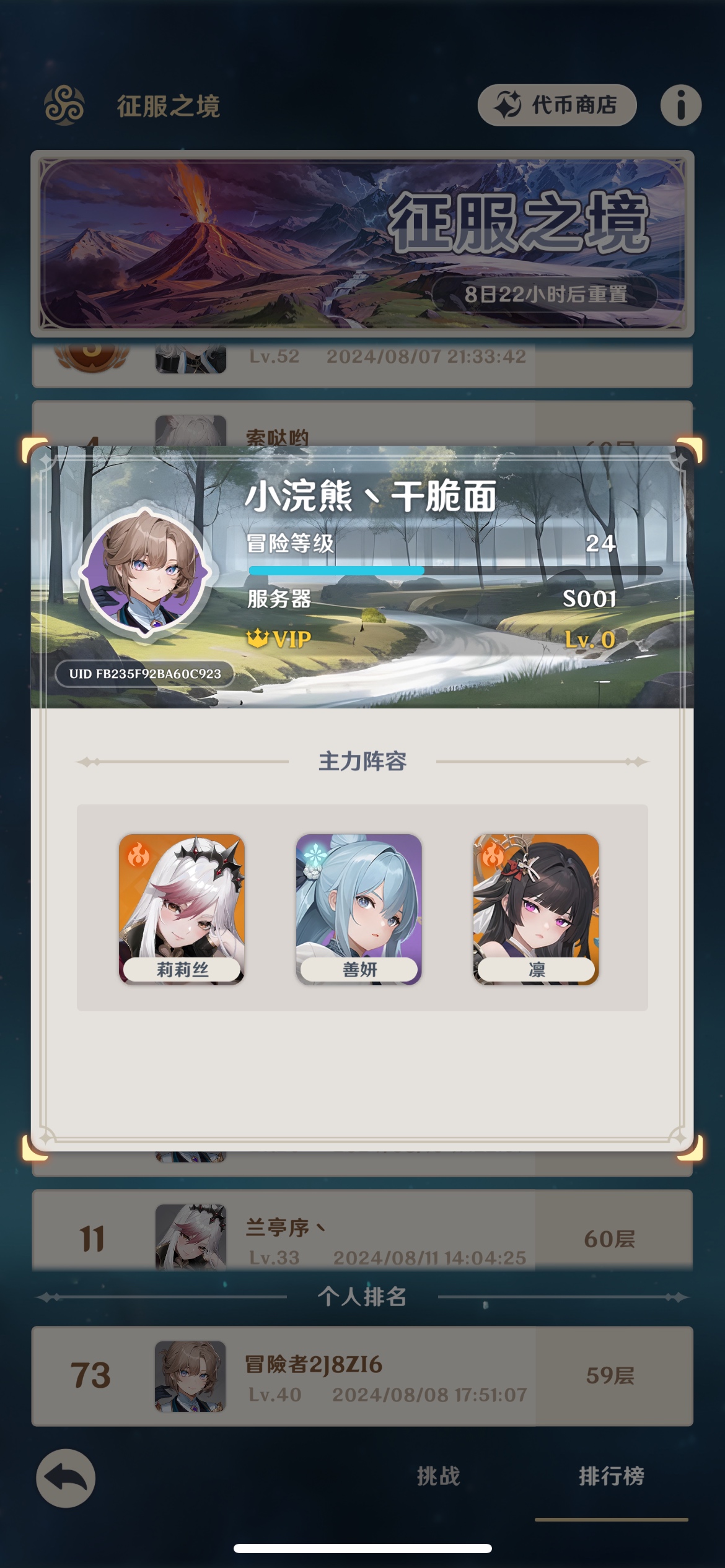The image size is (725, 1568).
Task: Tap the UID FB235F92BA60C923 label
Action: point(145,674)
